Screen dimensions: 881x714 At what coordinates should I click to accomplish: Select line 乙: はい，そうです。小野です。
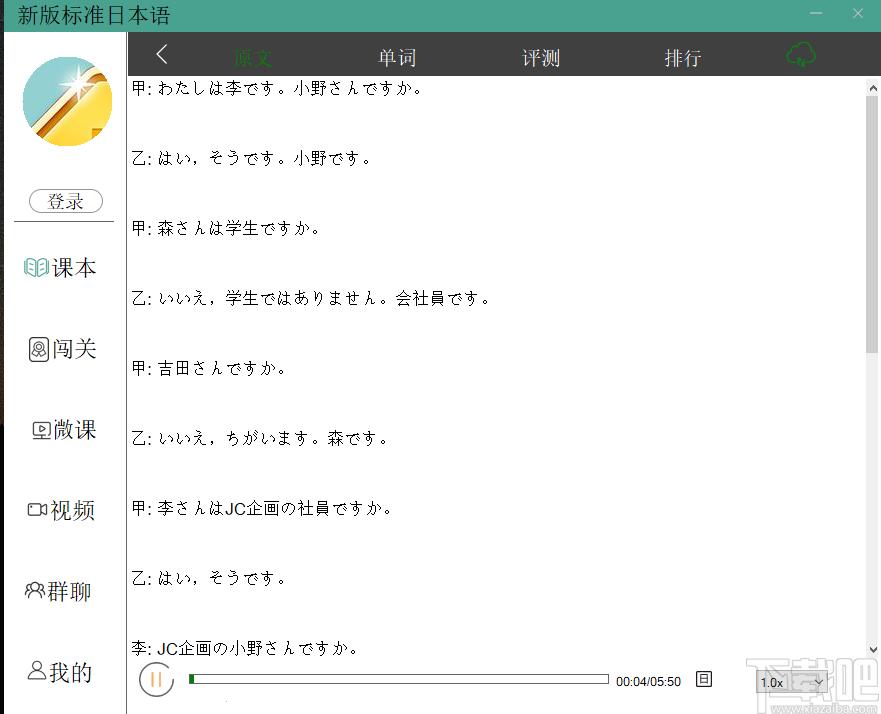(251, 158)
